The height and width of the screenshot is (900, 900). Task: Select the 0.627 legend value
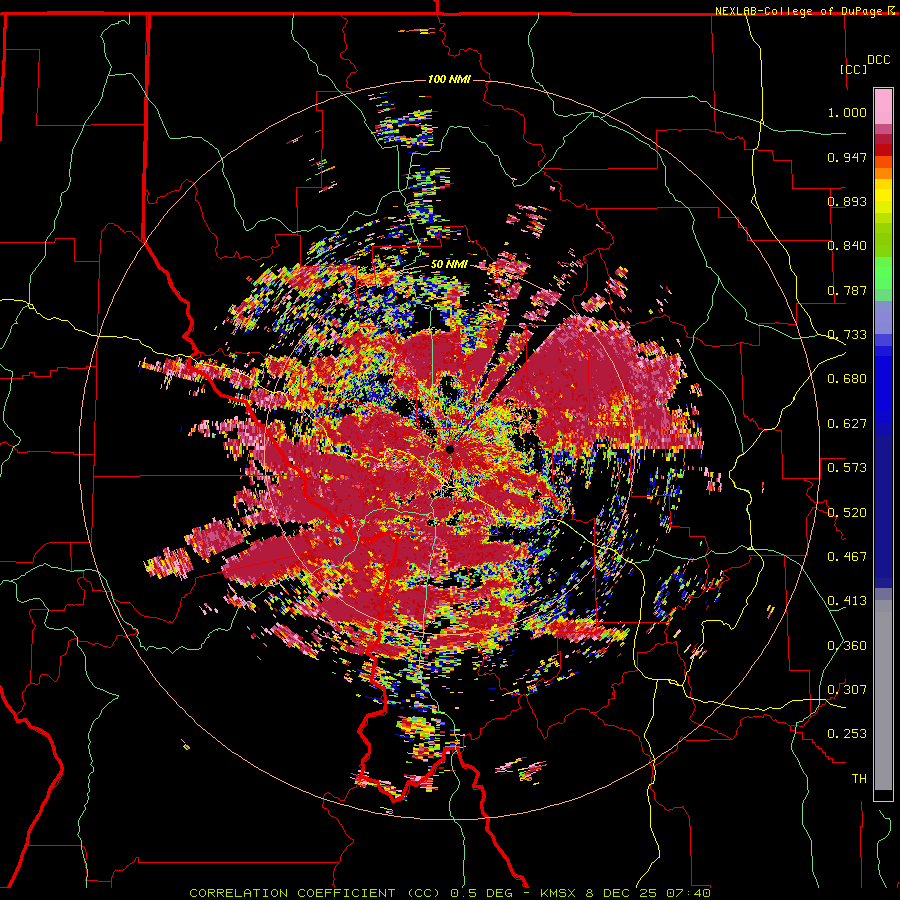(x=847, y=424)
